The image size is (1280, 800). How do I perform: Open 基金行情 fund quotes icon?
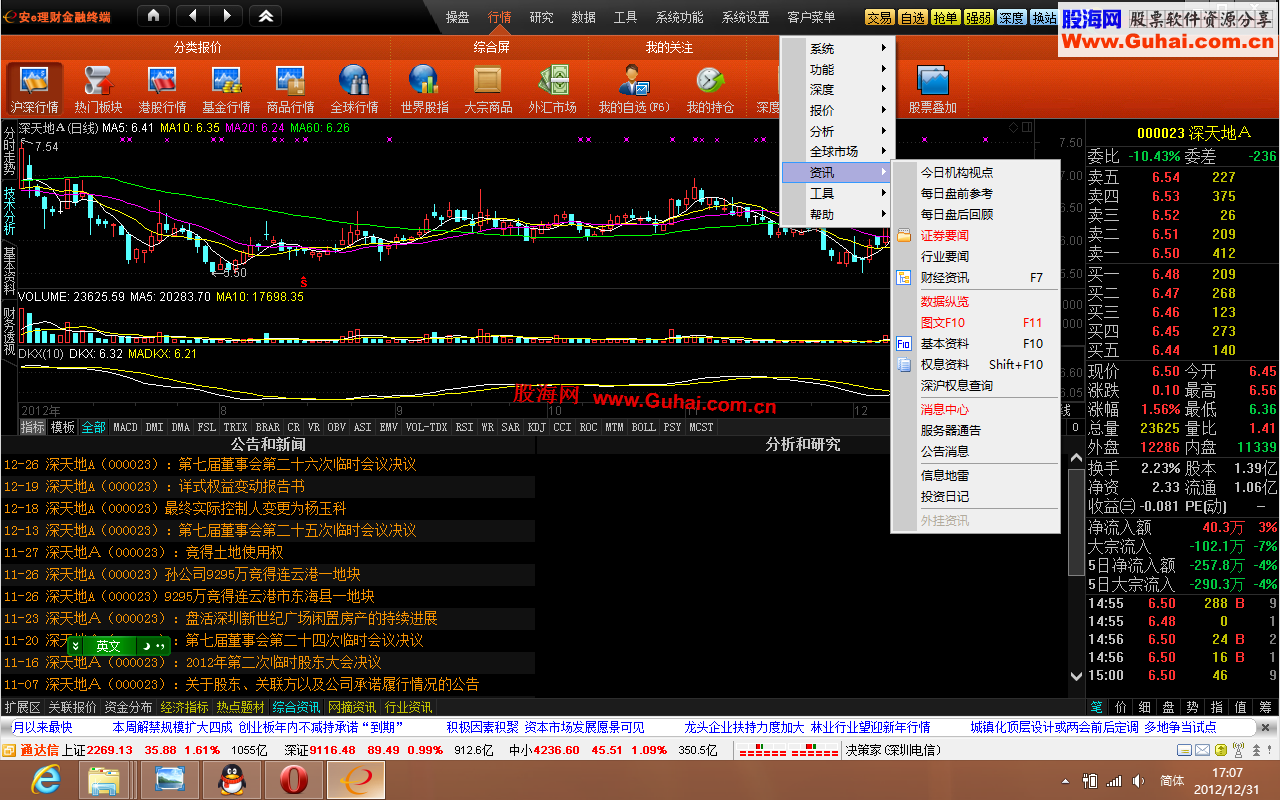point(226,90)
